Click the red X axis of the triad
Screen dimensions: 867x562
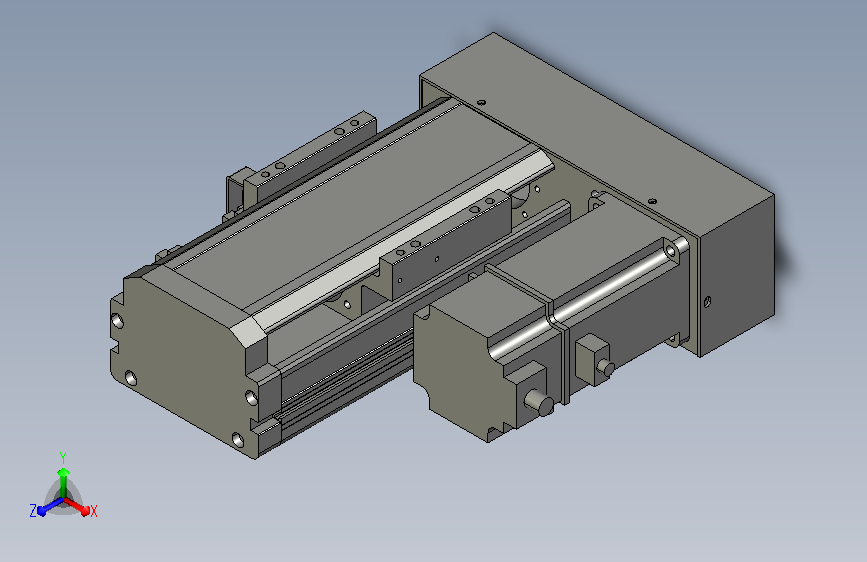pyautogui.click(x=78, y=506)
